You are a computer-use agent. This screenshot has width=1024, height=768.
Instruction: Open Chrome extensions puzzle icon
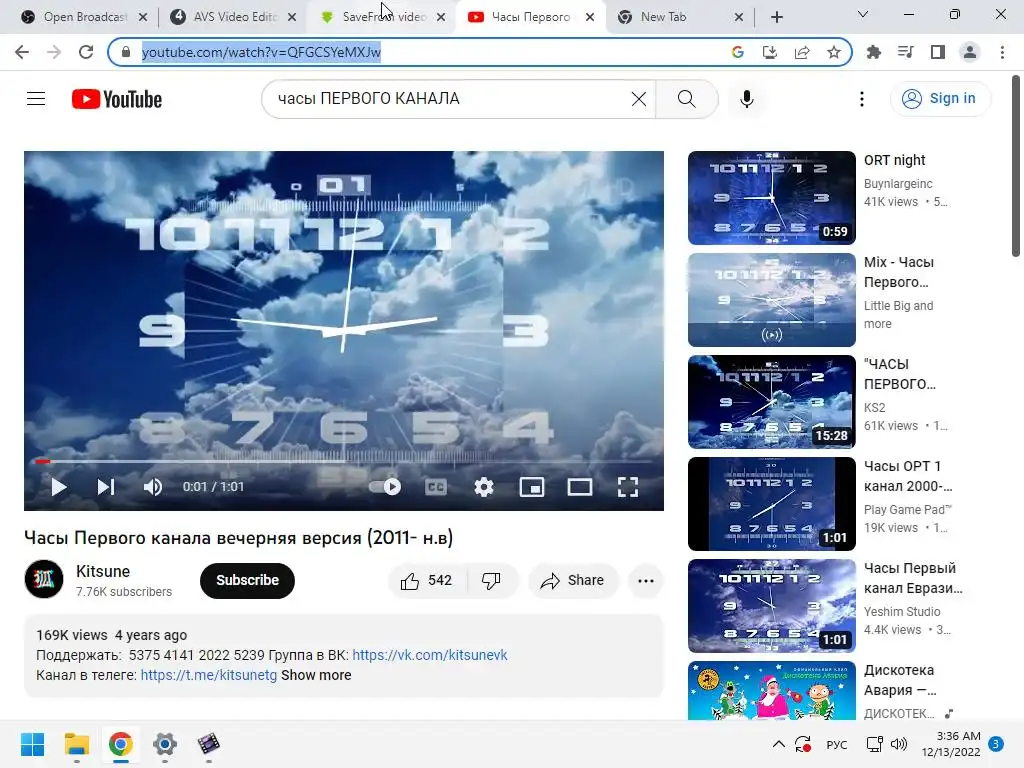pos(873,52)
